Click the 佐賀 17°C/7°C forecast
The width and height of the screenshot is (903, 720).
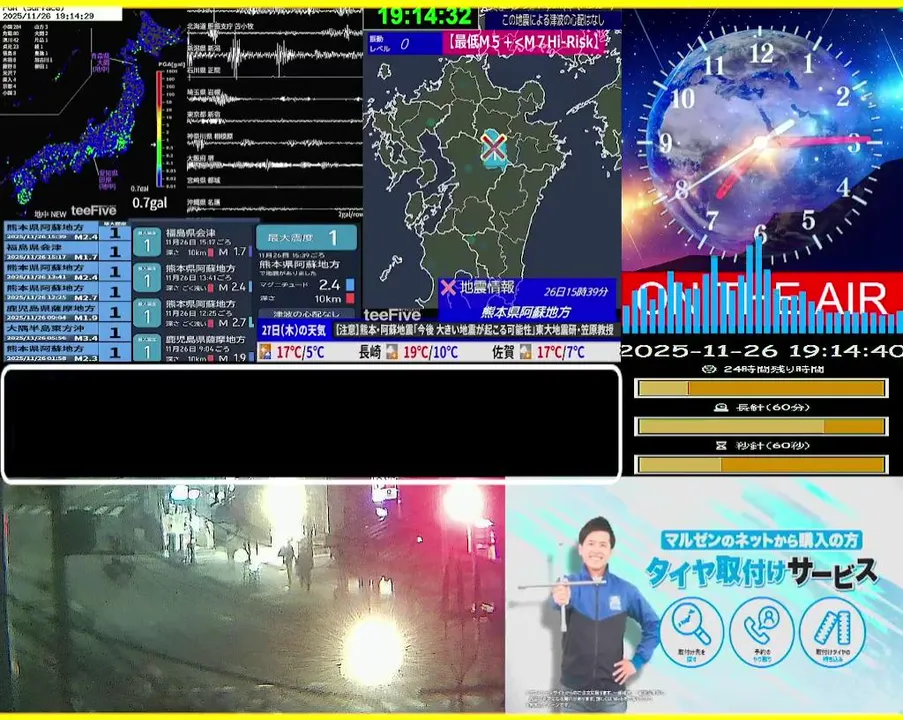(538, 351)
